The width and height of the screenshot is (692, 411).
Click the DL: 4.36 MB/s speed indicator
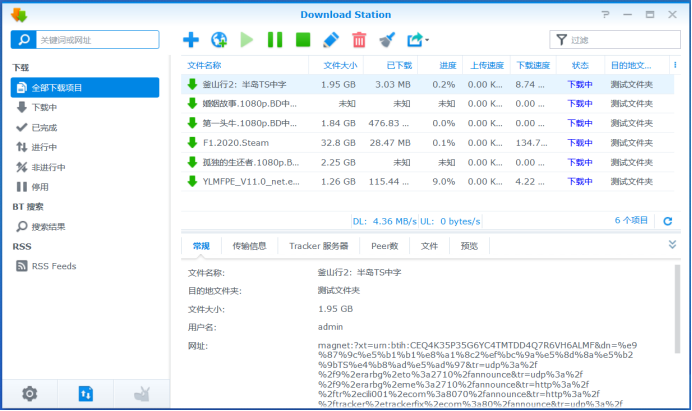coord(384,221)
